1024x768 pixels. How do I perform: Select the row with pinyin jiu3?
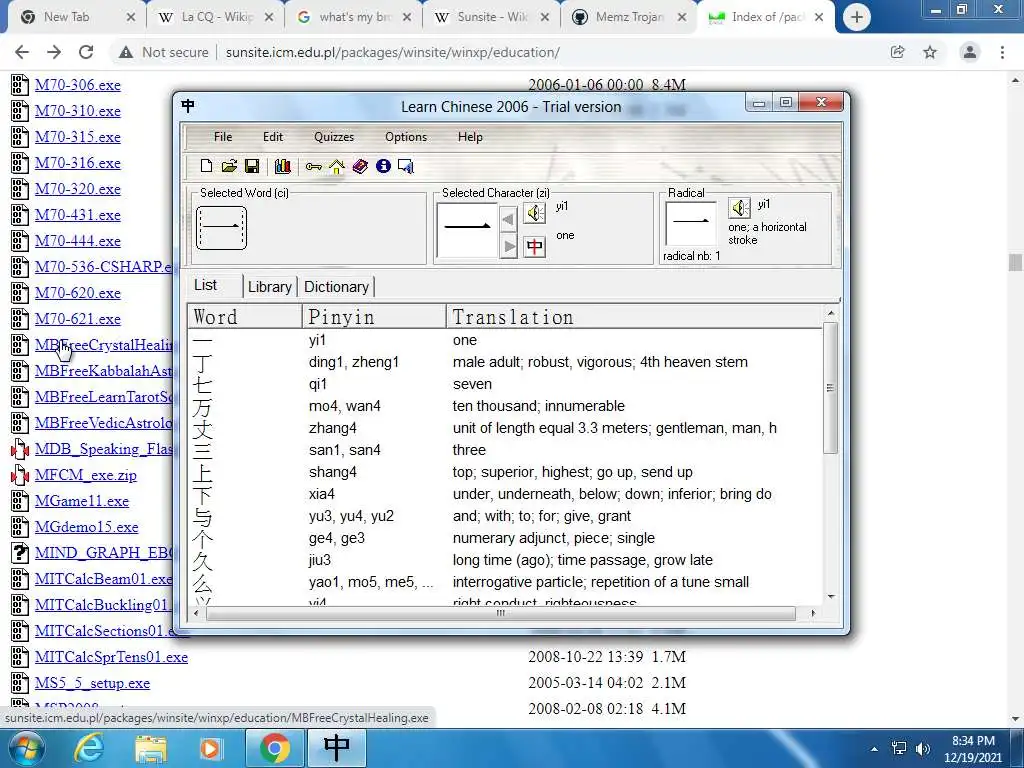coord(505,560)
